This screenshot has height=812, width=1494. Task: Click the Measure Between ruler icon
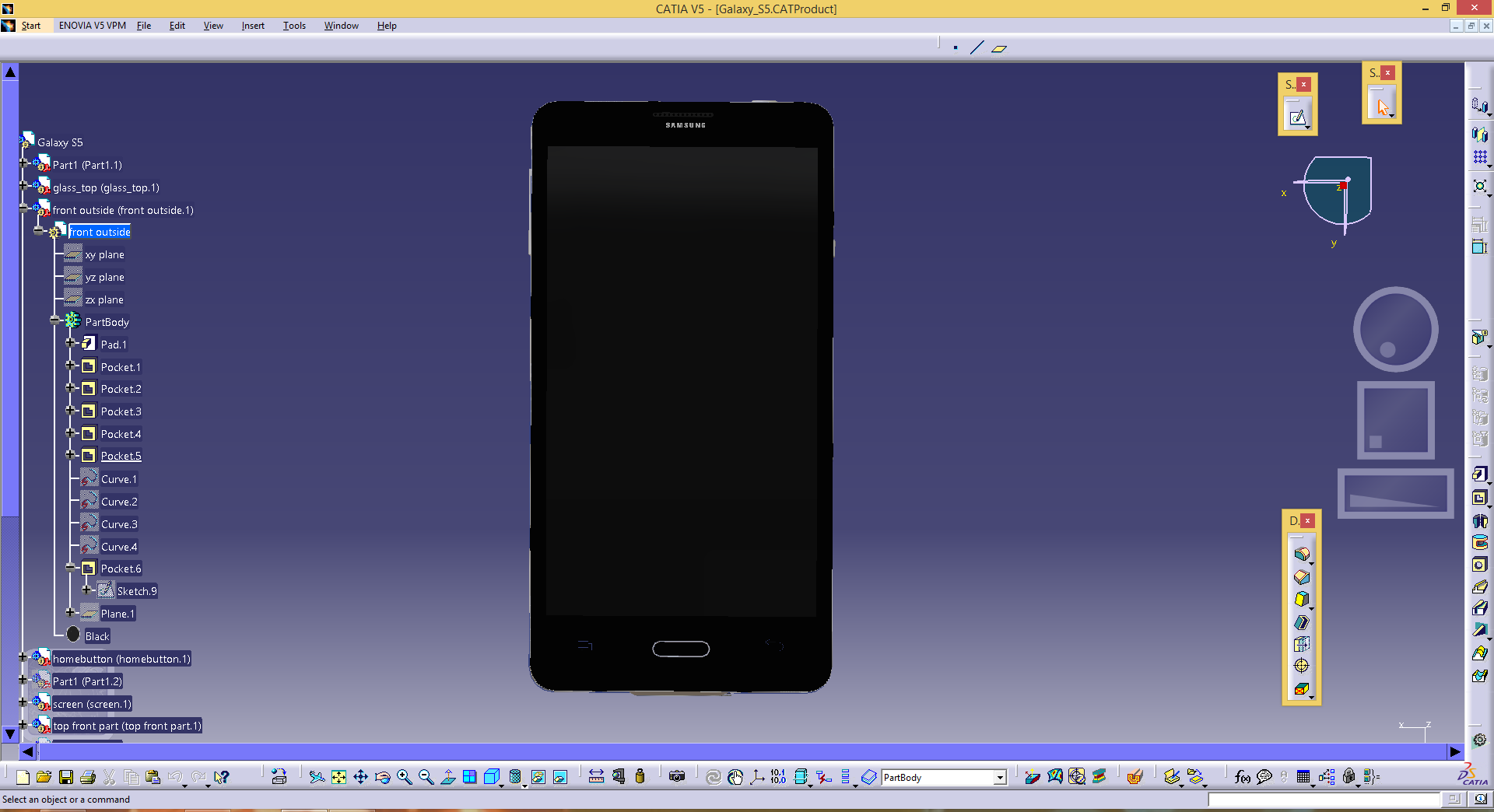click(596, 777)
